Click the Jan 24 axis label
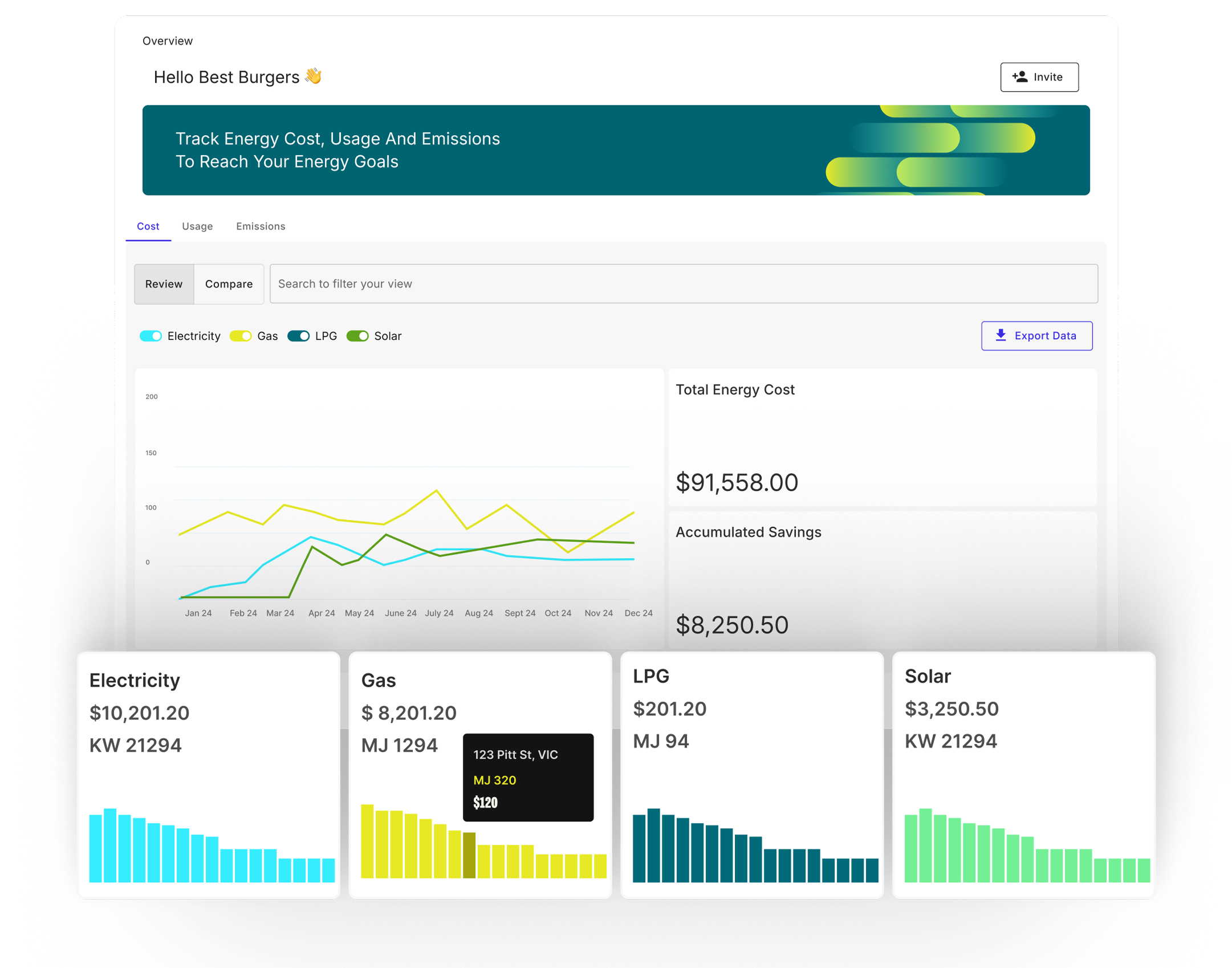The image size is (1232, 968). (x=198, y=613)
